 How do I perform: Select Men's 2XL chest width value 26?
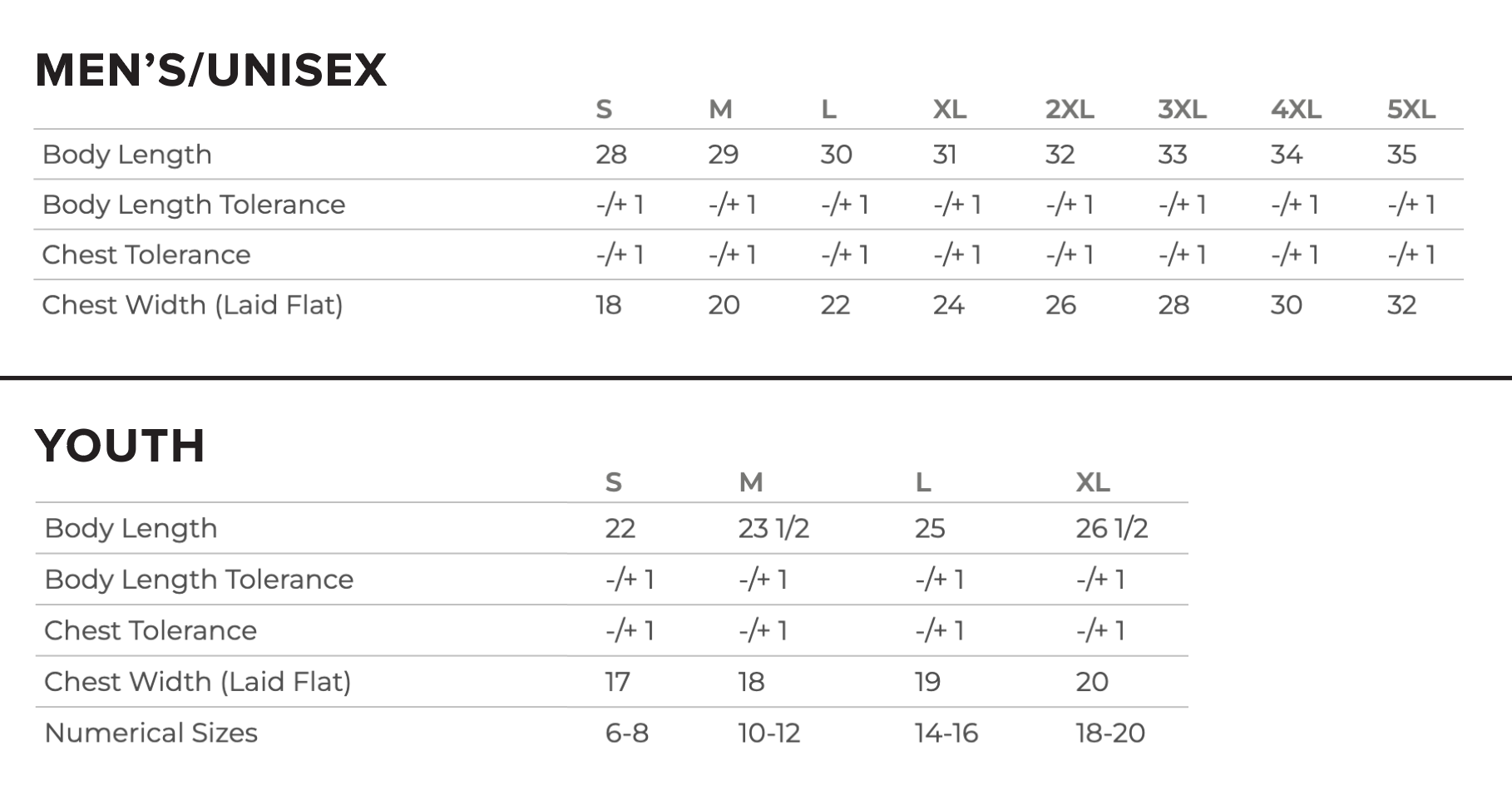[1060, 305]
